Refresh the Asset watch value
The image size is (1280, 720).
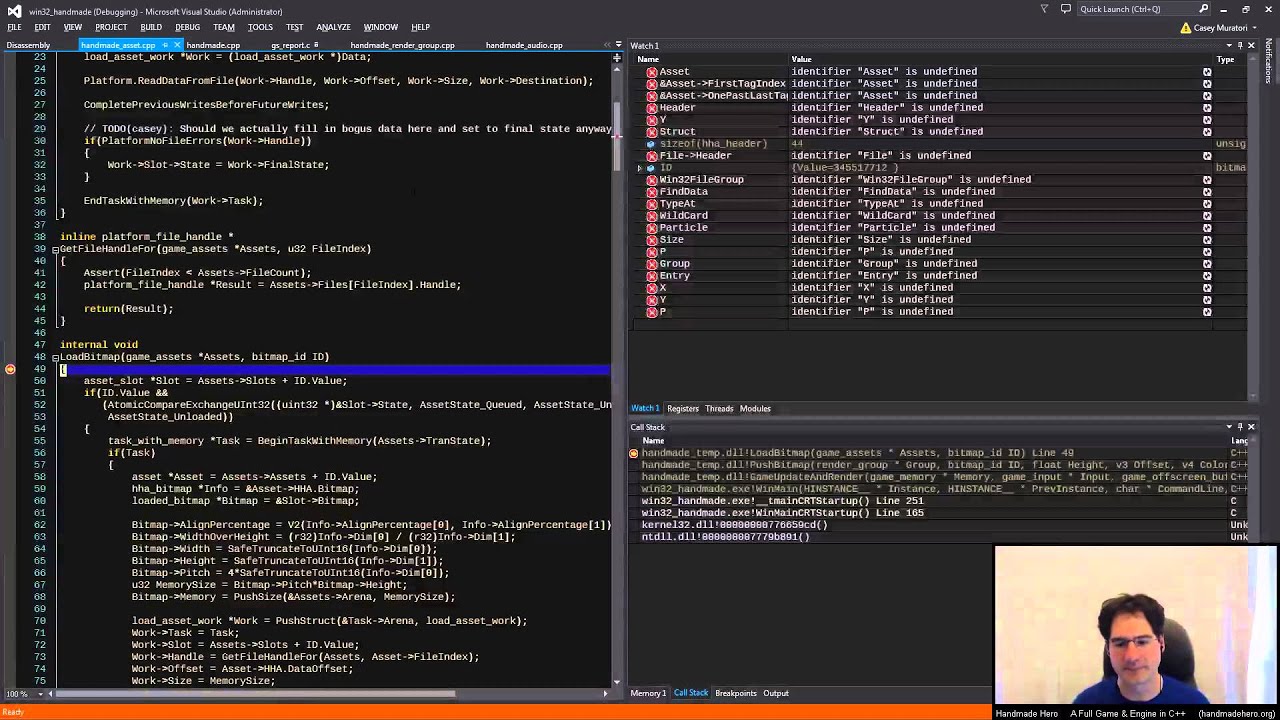pyautogui.click(x=1207, y=72)
